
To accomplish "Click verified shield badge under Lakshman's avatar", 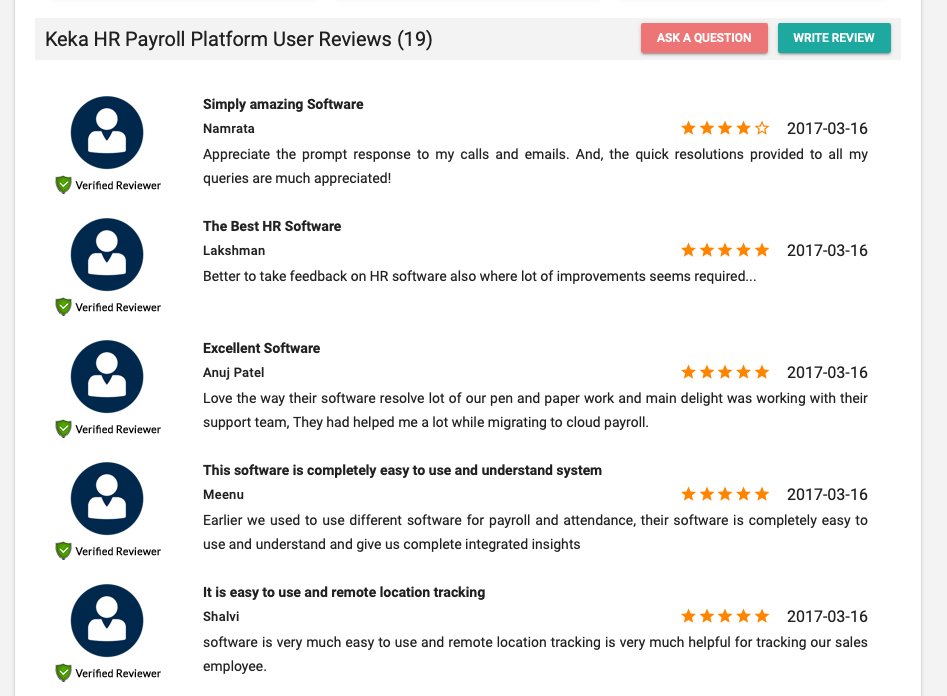I will click(64, 306).
